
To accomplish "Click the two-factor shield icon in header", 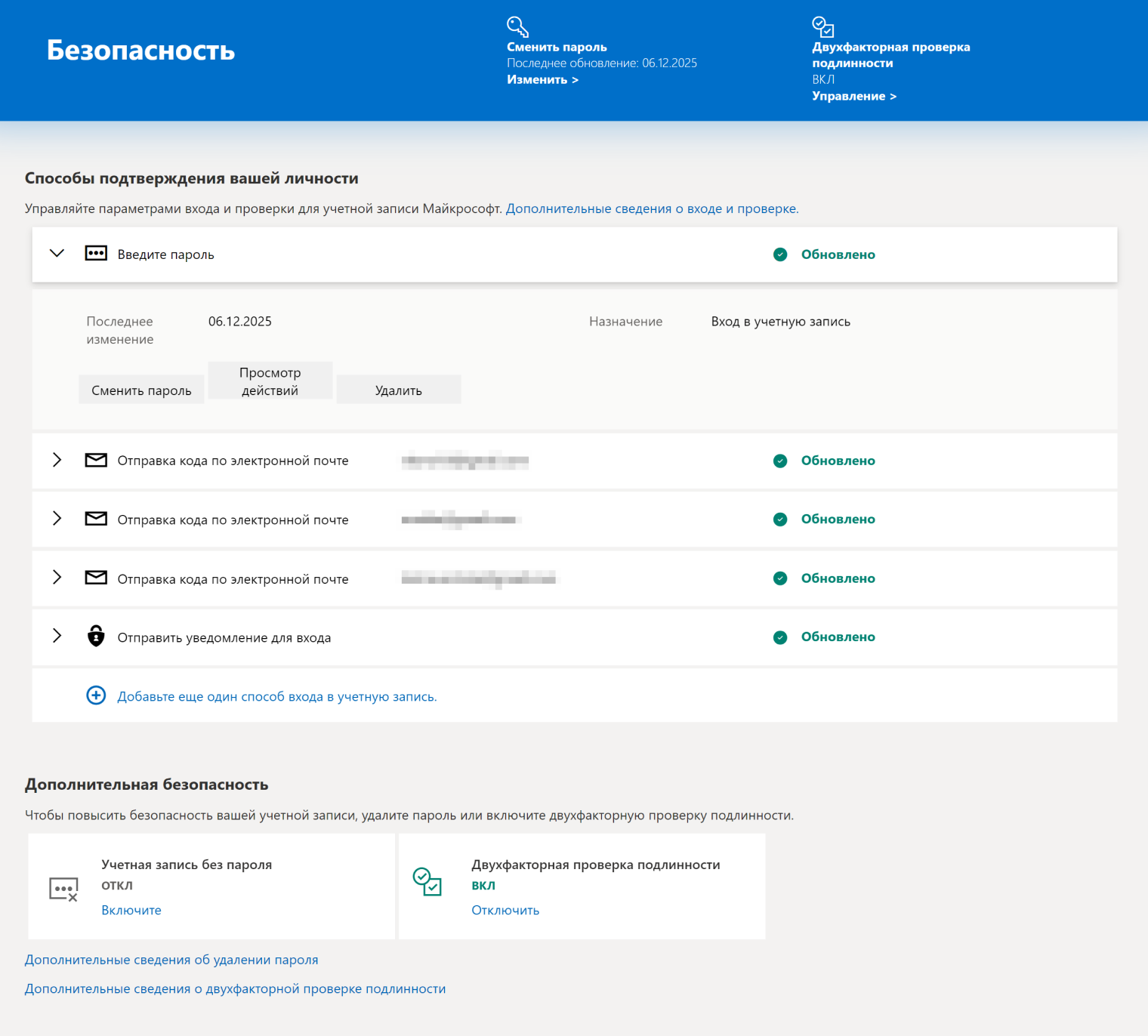I will [822, 26].
